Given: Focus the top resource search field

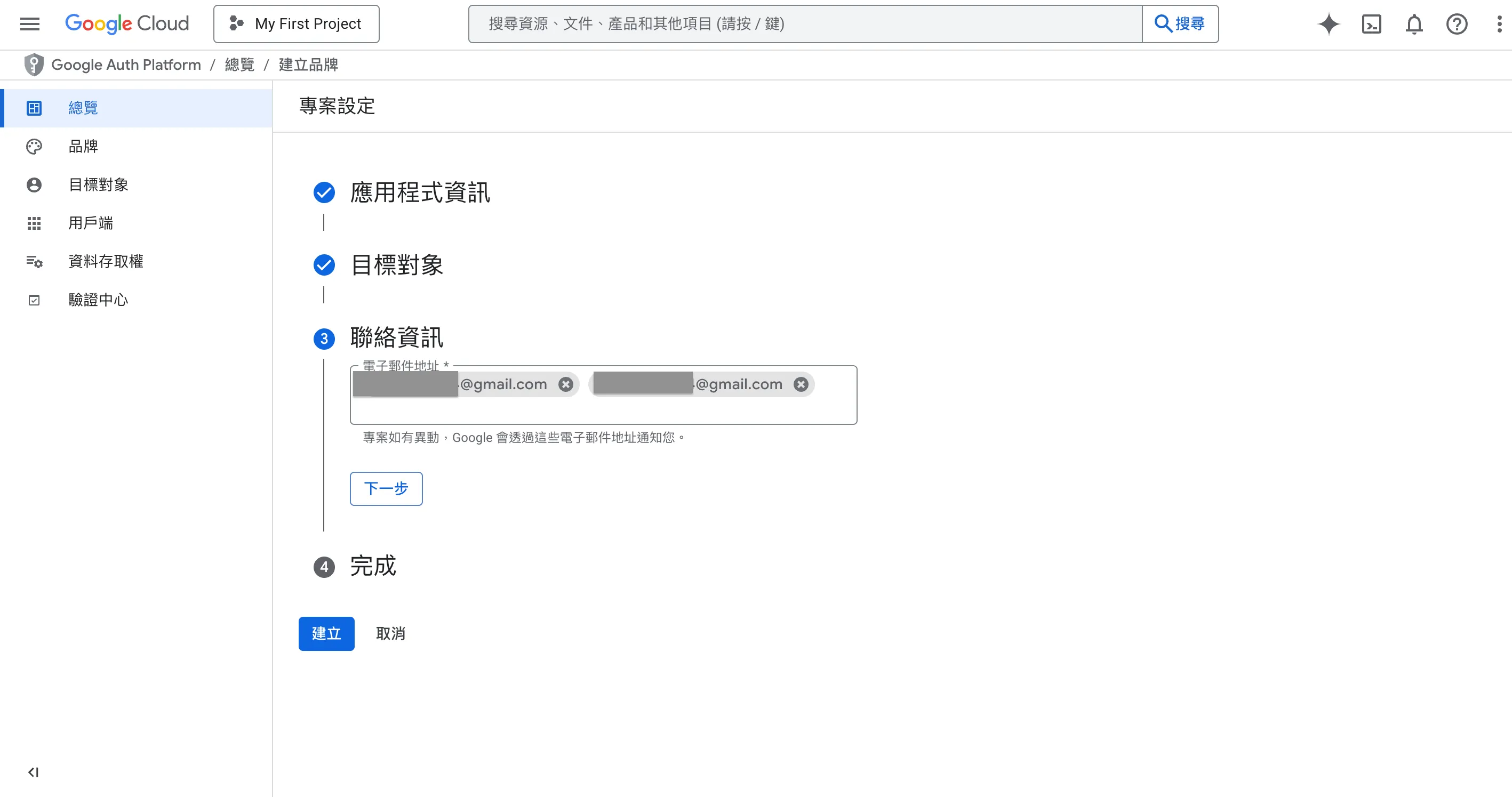Looking at the screenshot, I should click(x=804, y=24).
